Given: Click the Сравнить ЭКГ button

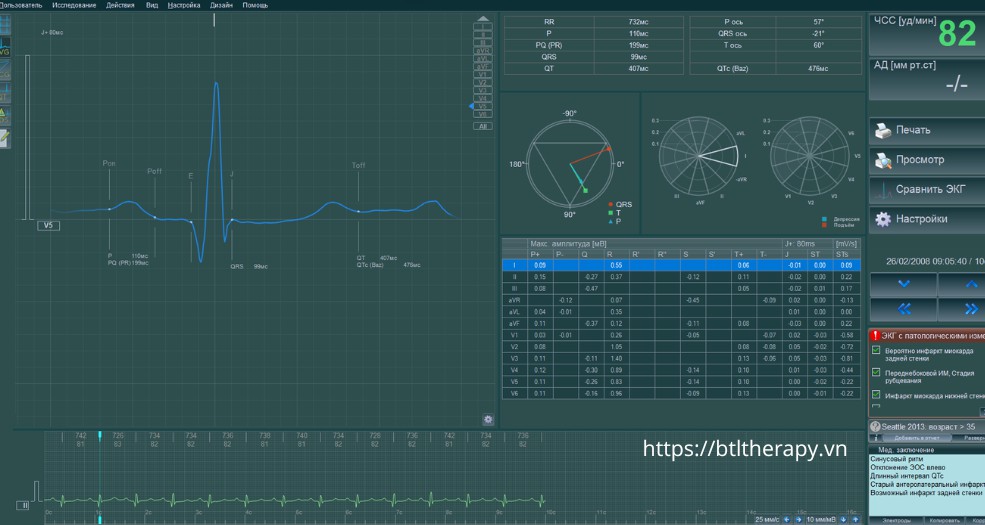Looking at the screenshot, I should pyautogui.click(x=927, y=189).
